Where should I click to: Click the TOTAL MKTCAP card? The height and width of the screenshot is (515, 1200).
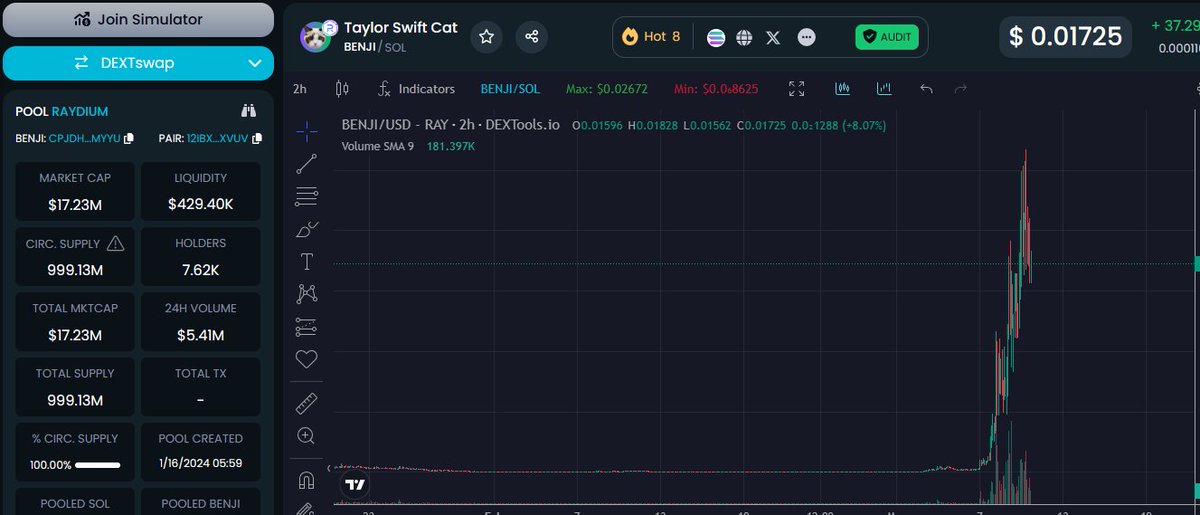[75, 321]
